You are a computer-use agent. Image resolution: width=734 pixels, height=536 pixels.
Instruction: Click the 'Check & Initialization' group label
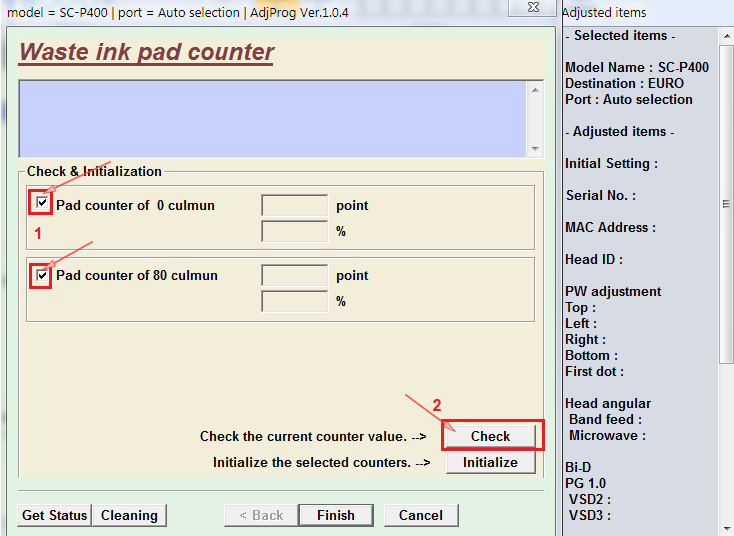[94, 171]
